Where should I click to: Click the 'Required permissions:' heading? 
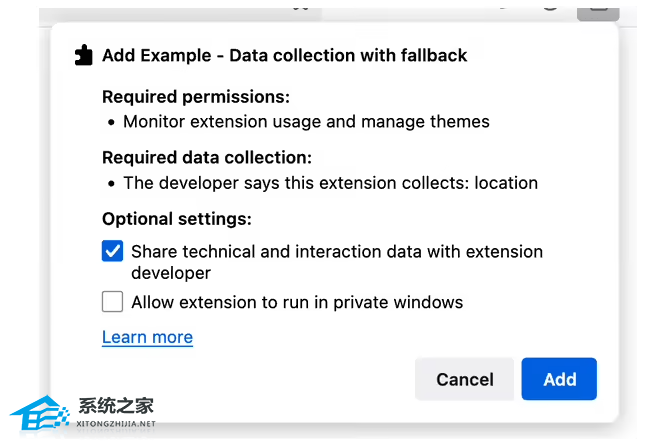click(x=196, y=97)
